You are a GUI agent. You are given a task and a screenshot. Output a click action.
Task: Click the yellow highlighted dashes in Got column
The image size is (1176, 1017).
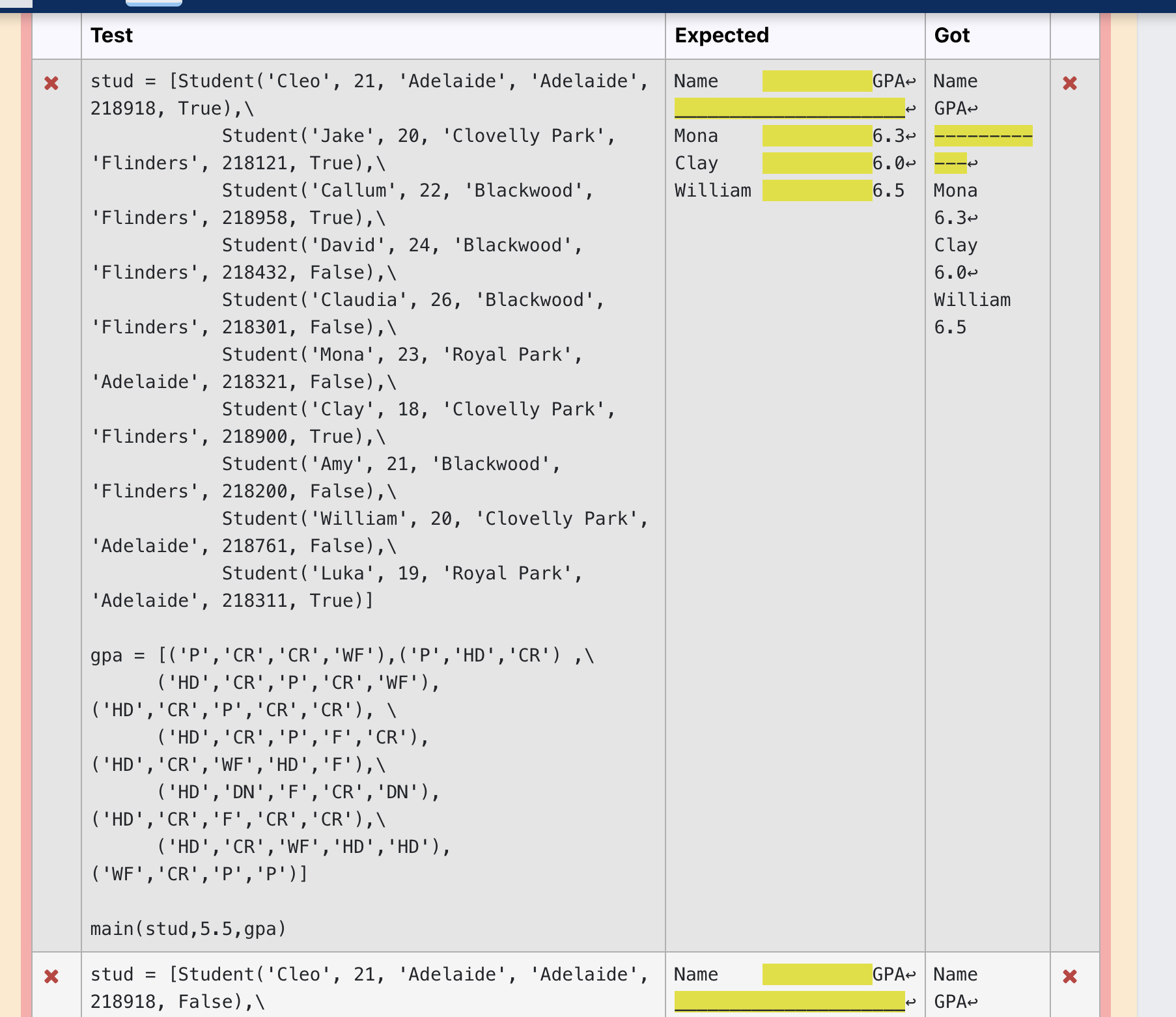tap(984, 137)
